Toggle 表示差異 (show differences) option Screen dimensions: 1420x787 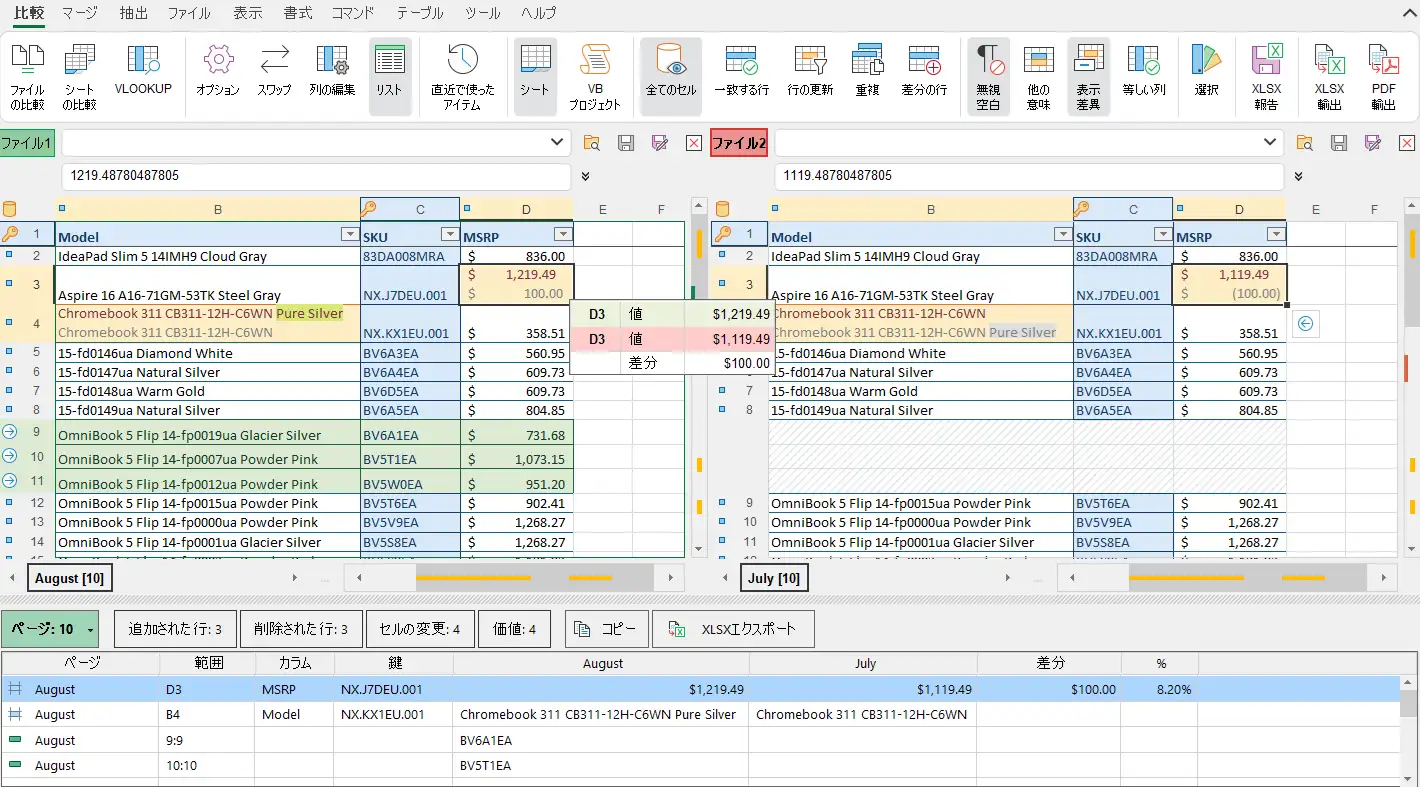click(x=1089, y=76)
